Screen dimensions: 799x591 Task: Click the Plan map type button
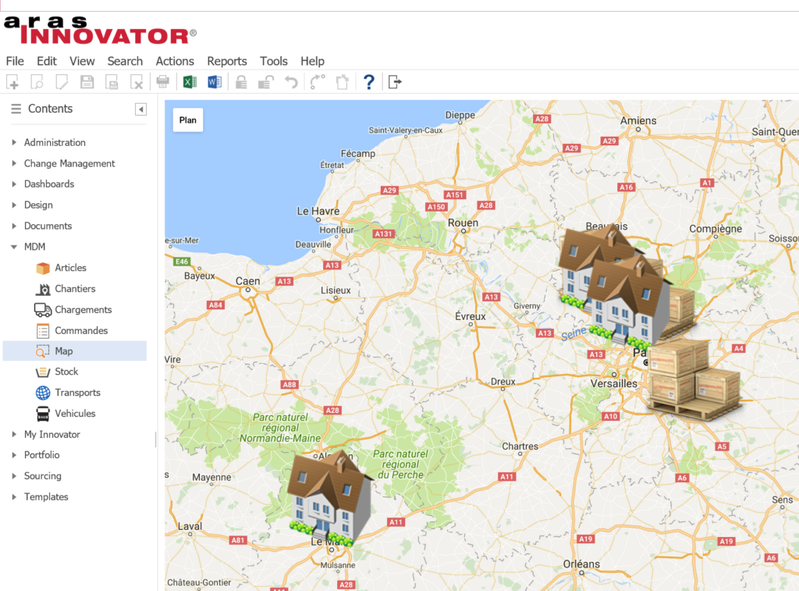click(187, 120)
